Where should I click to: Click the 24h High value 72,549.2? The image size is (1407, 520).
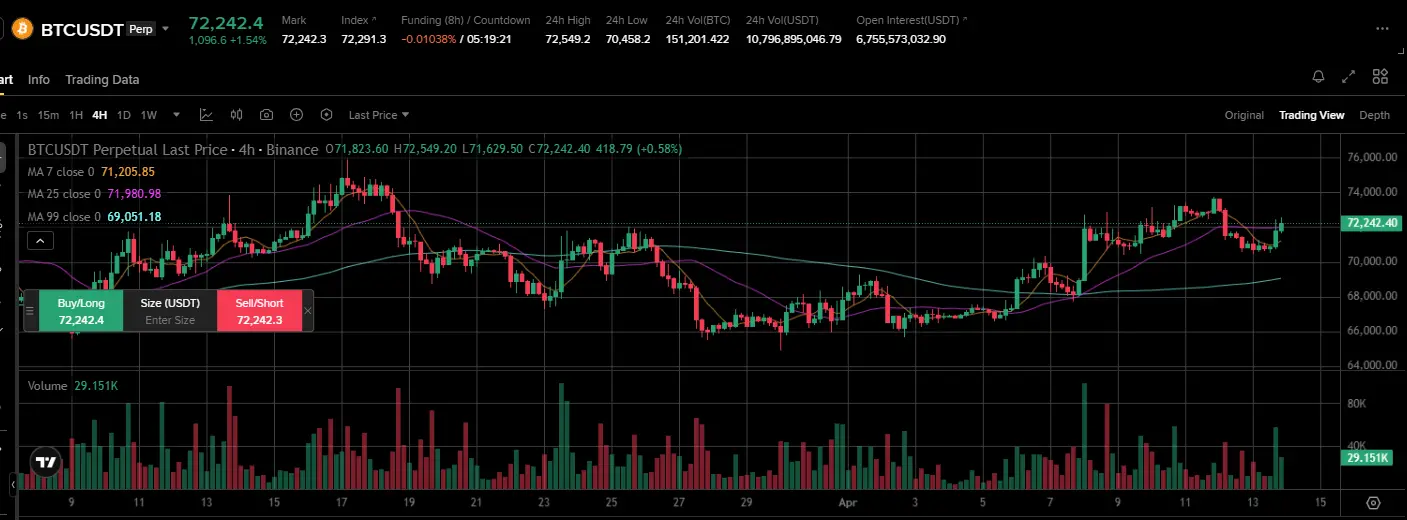[568, 39]
